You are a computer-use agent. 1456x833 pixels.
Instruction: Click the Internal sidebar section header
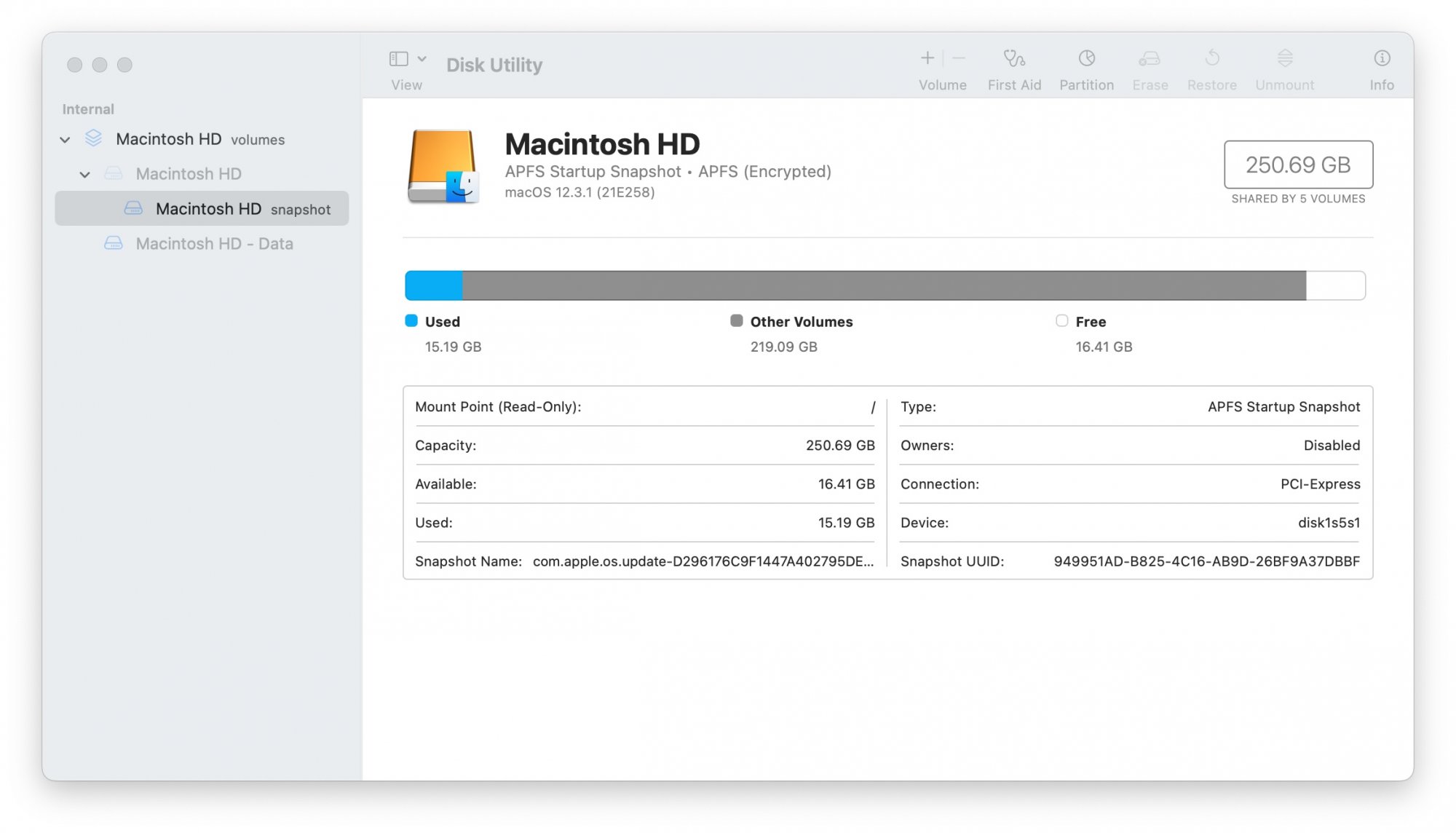(x=88, y=109)
